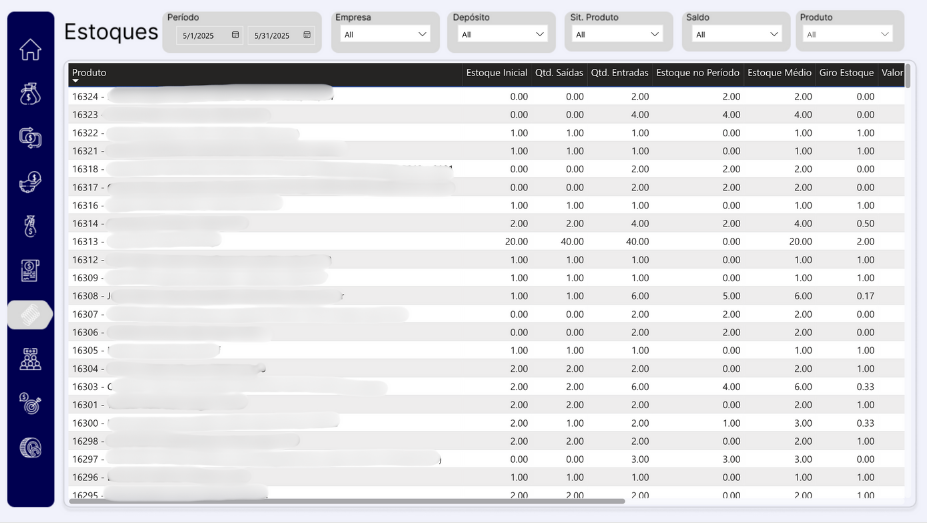Image resolution: width=927 pixels, height=523 pixels.
Task: Select product row 16305
Action: tap(486, 350)
